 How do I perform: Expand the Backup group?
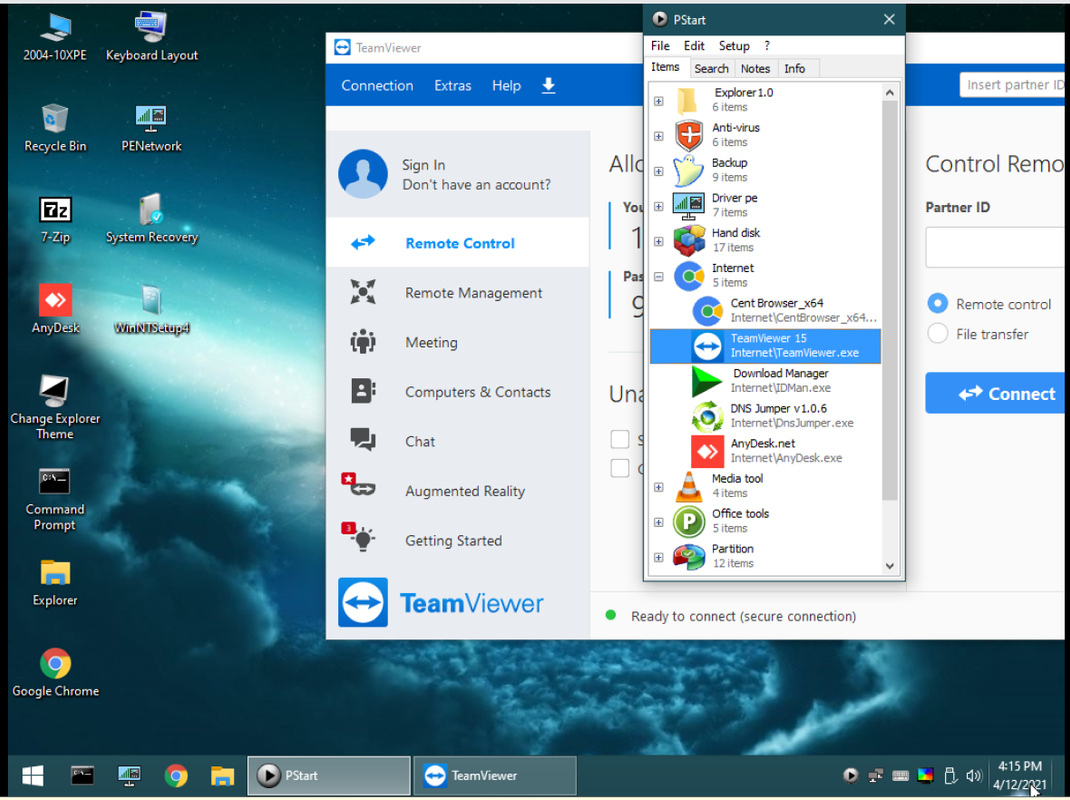[659, 171]
